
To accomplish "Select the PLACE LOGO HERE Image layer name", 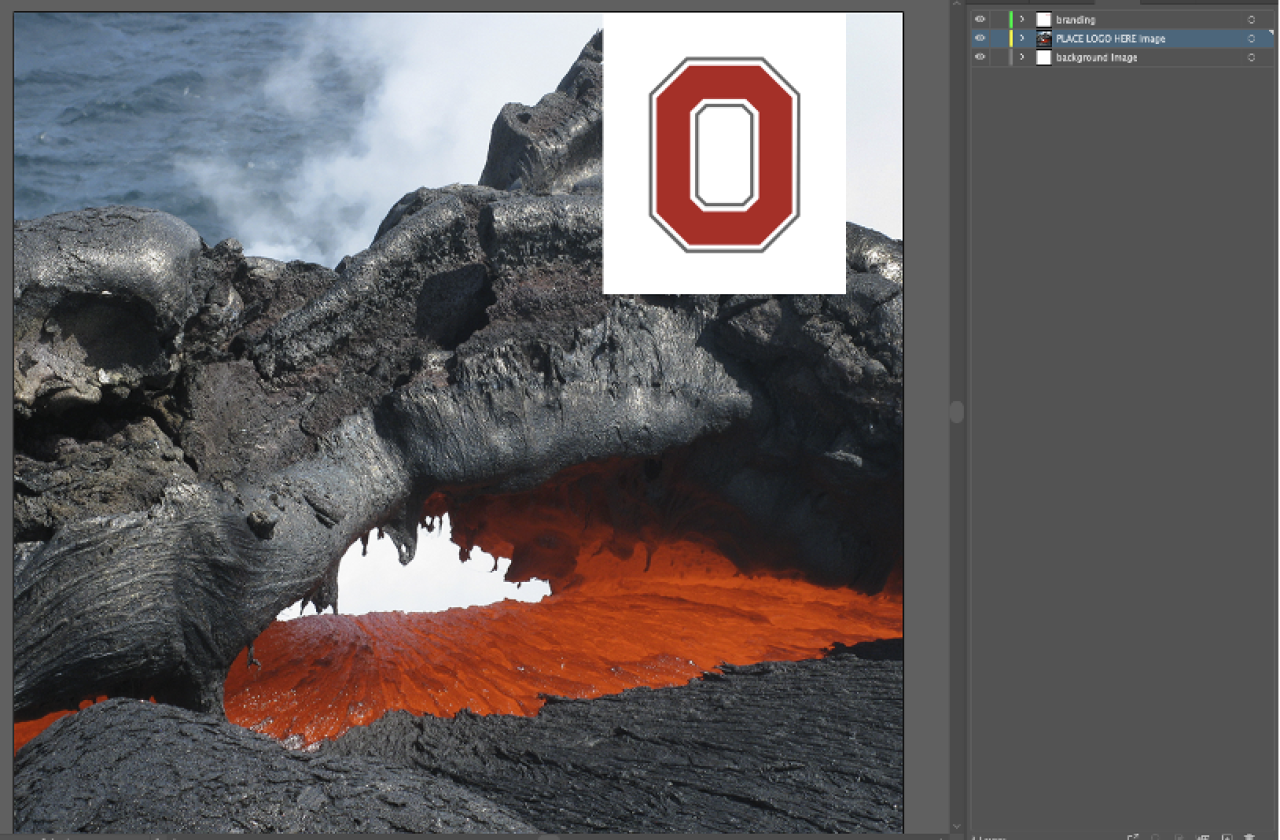I will 1111,38.
